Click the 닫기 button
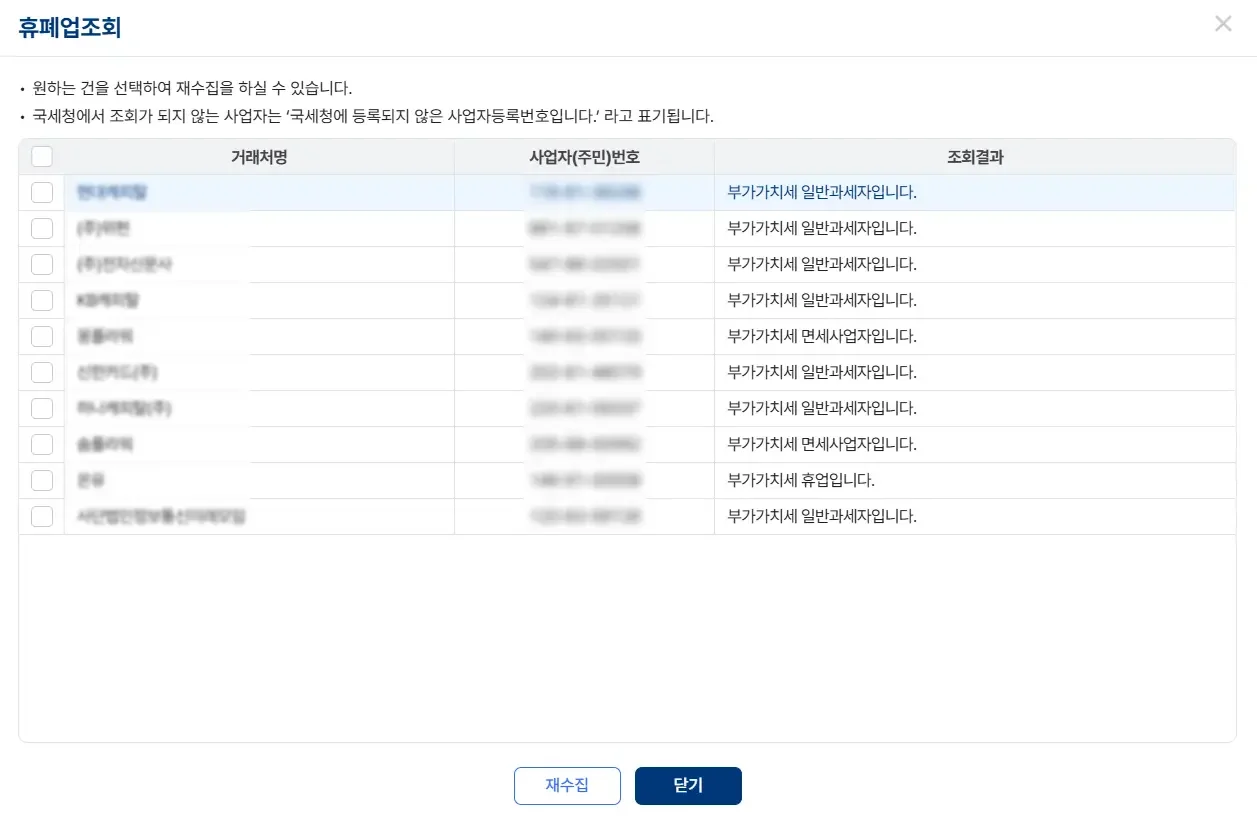The image size is (1257, 819). click(x=688, y=786)
